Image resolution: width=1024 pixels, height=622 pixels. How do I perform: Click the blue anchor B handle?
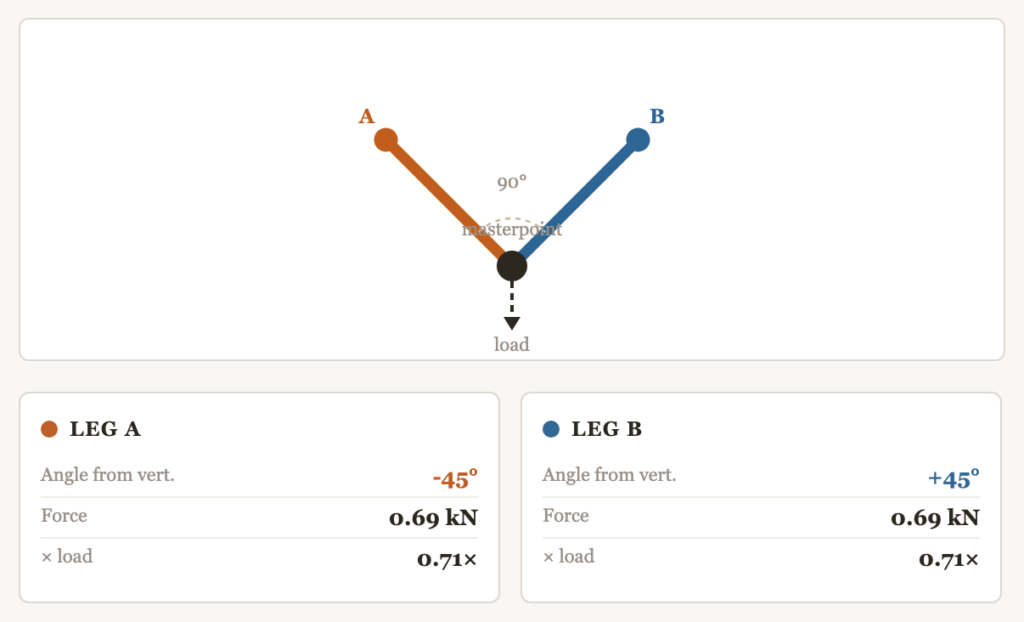[x=637, y=140]
